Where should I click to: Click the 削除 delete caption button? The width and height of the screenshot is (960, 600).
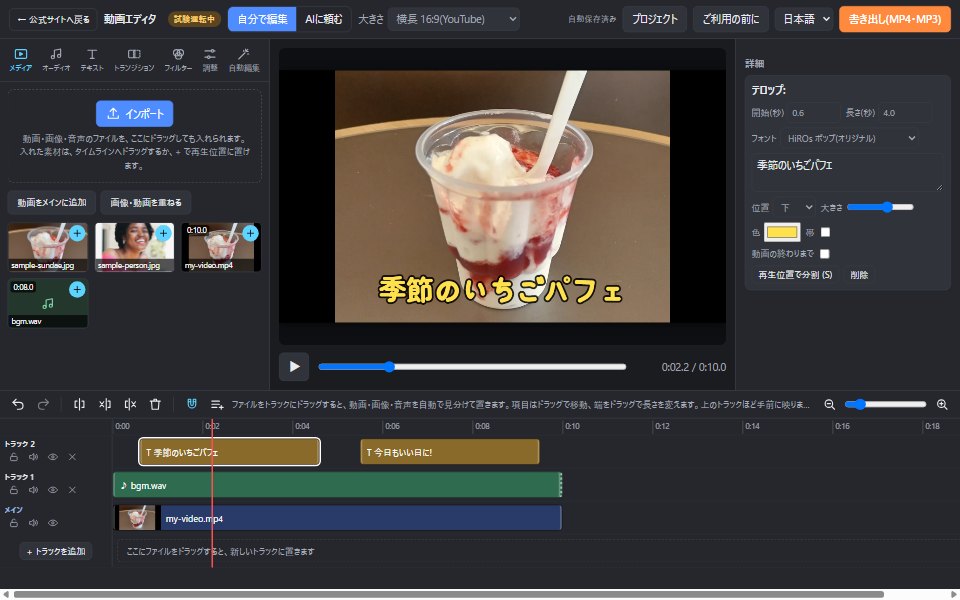coord(859,275)
